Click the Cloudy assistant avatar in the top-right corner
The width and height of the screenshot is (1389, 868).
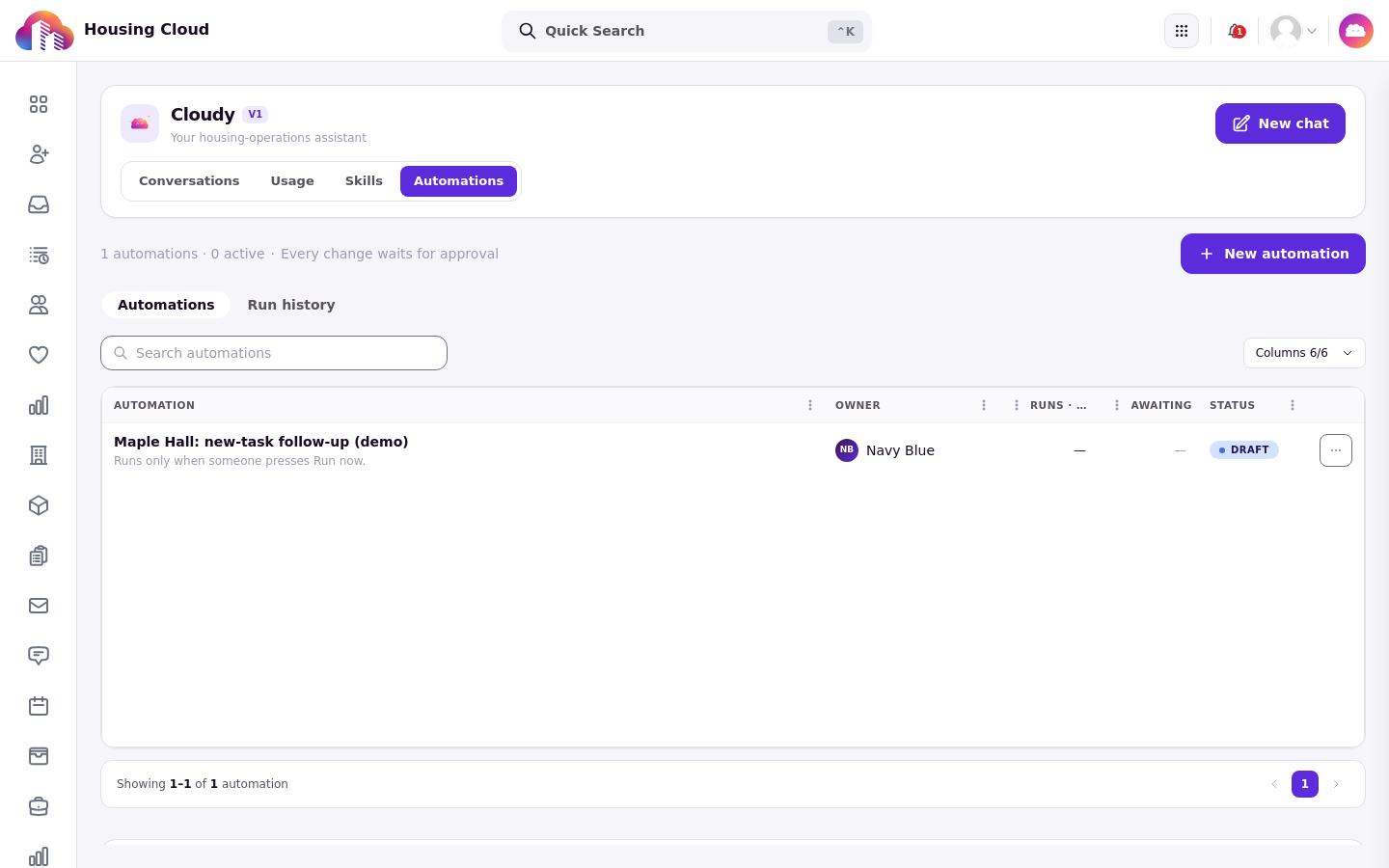tap(1356, 31)
